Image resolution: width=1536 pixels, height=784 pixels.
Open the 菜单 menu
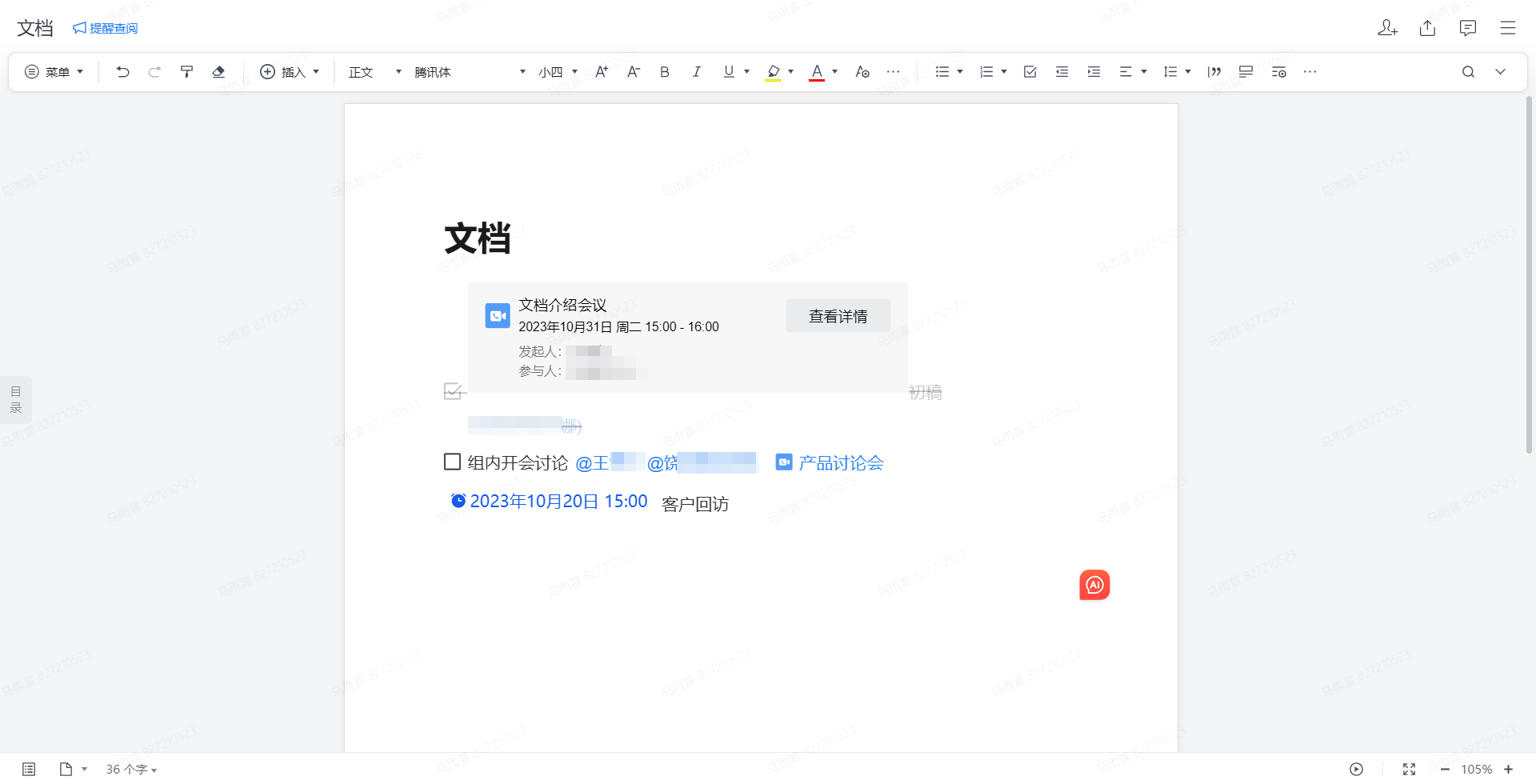coord(54,72)
